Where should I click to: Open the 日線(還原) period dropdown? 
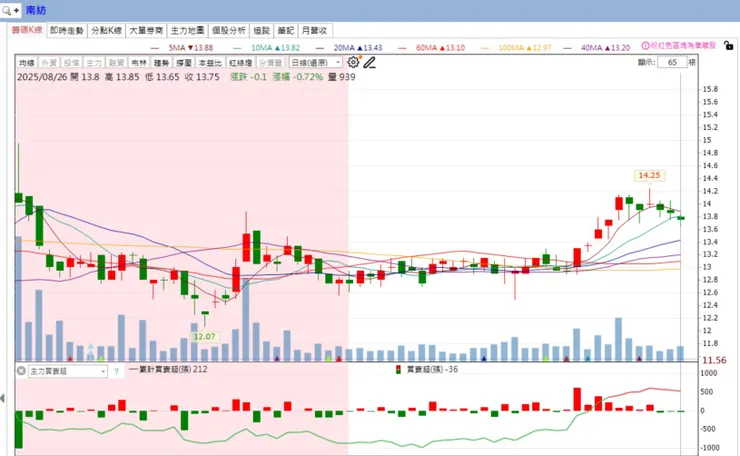coord(315,62)
